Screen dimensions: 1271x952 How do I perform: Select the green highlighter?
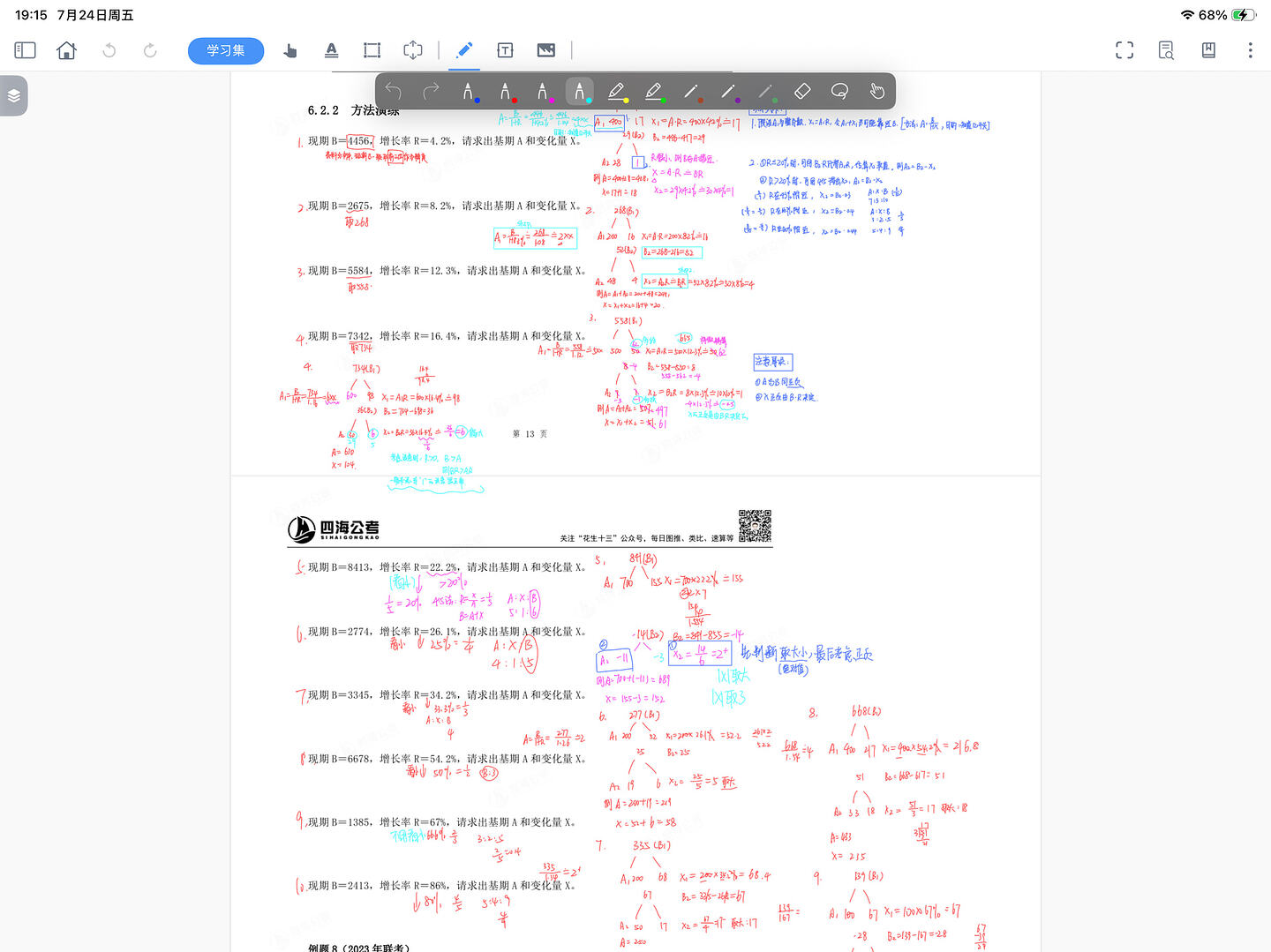tap(654, 91)
